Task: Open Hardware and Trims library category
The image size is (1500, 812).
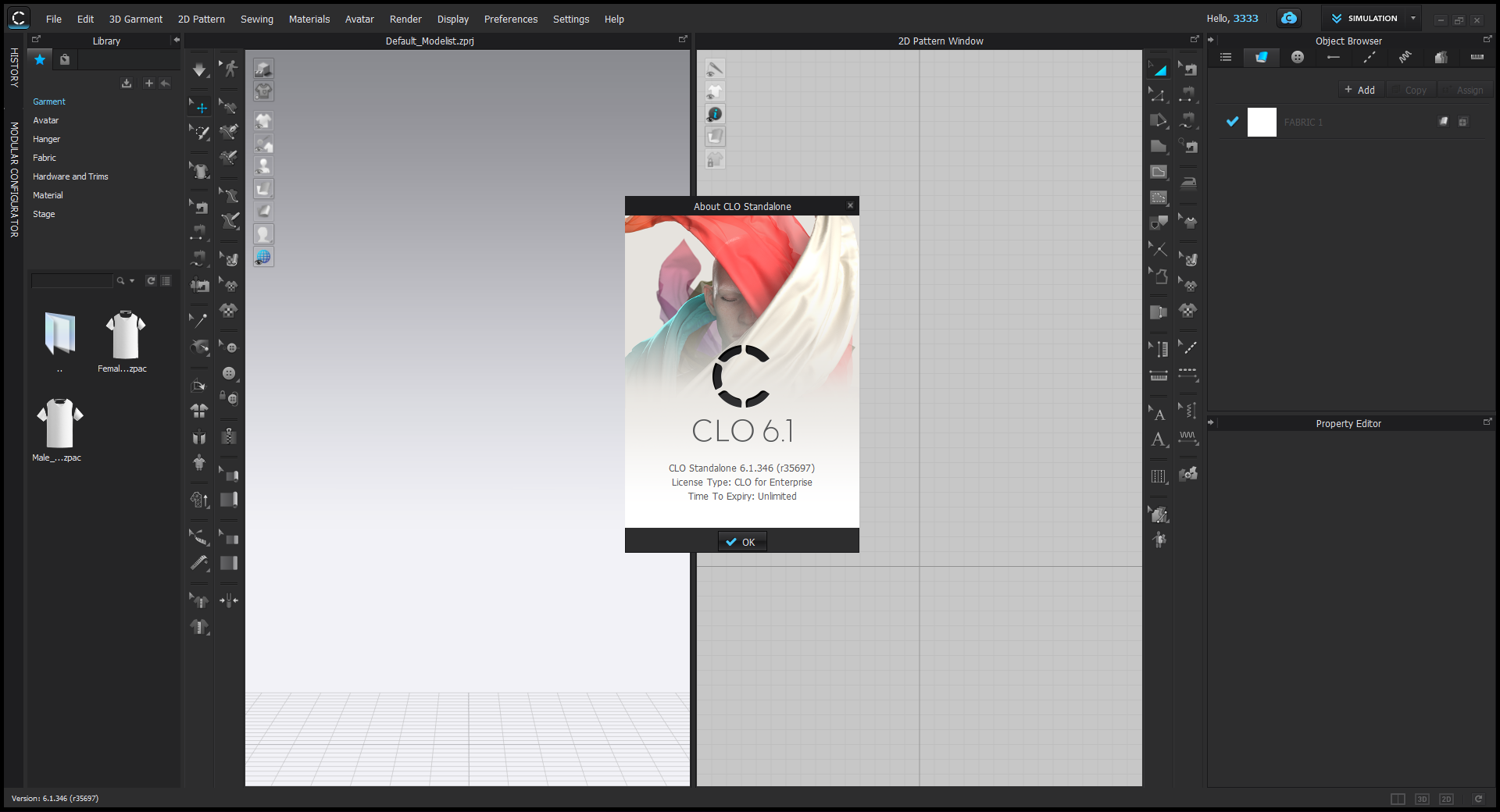Action: (x=70, y=176)
